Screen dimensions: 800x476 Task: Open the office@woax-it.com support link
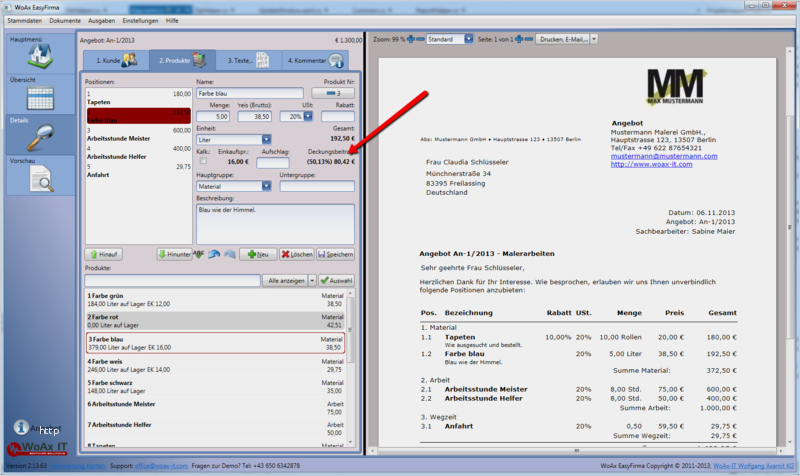click(161, 466)
